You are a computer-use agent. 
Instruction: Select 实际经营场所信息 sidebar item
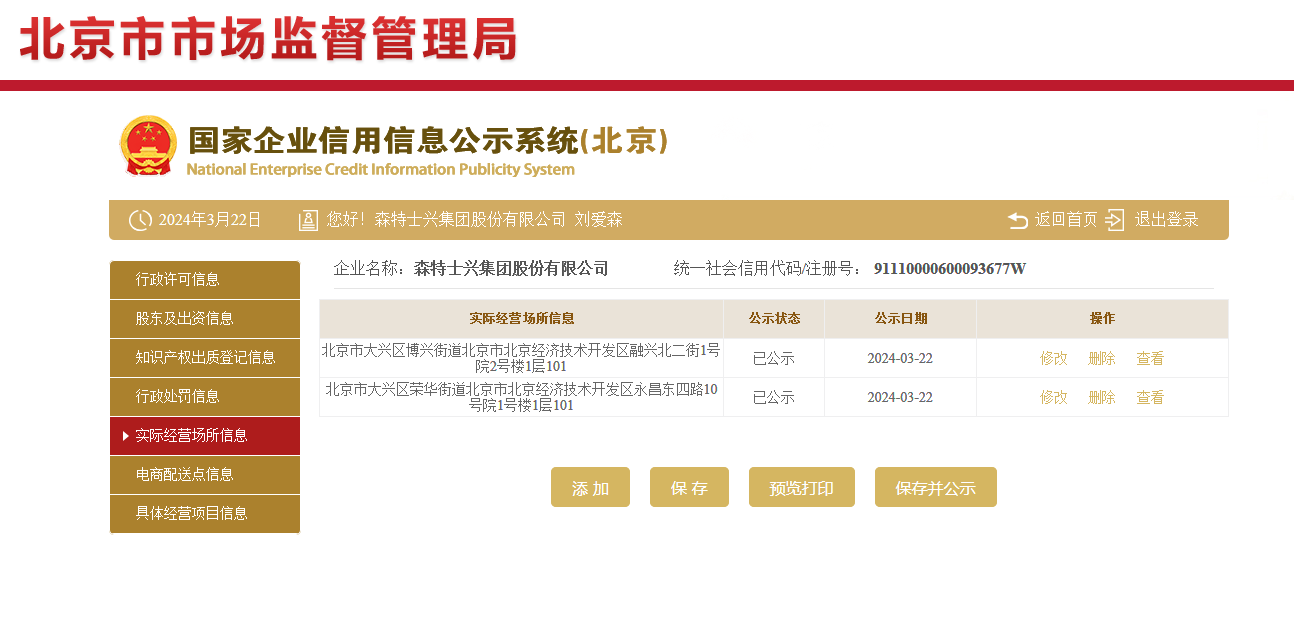pyautogui.click(x=205, y=436)
